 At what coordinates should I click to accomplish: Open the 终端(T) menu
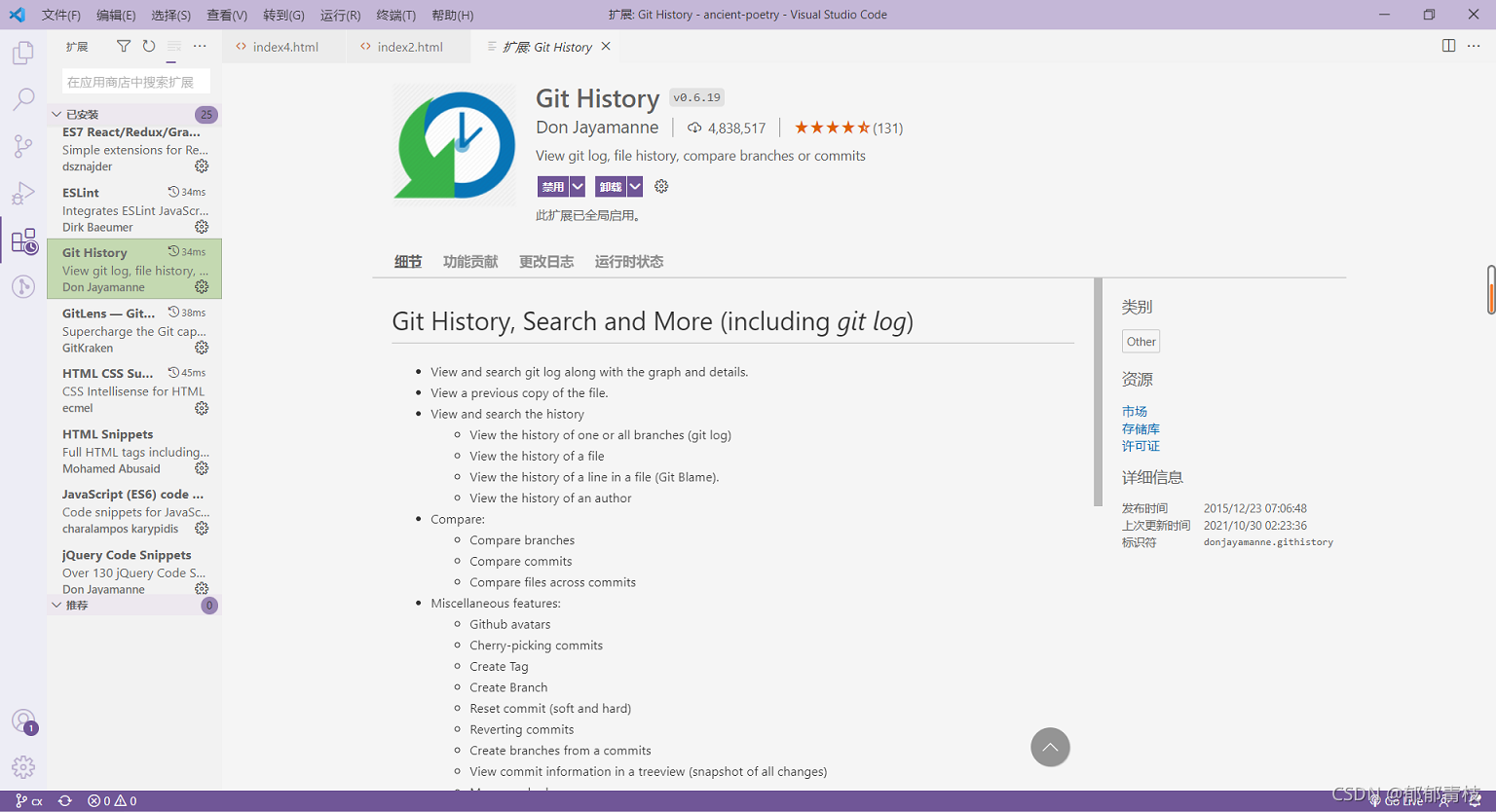[395, 15]
